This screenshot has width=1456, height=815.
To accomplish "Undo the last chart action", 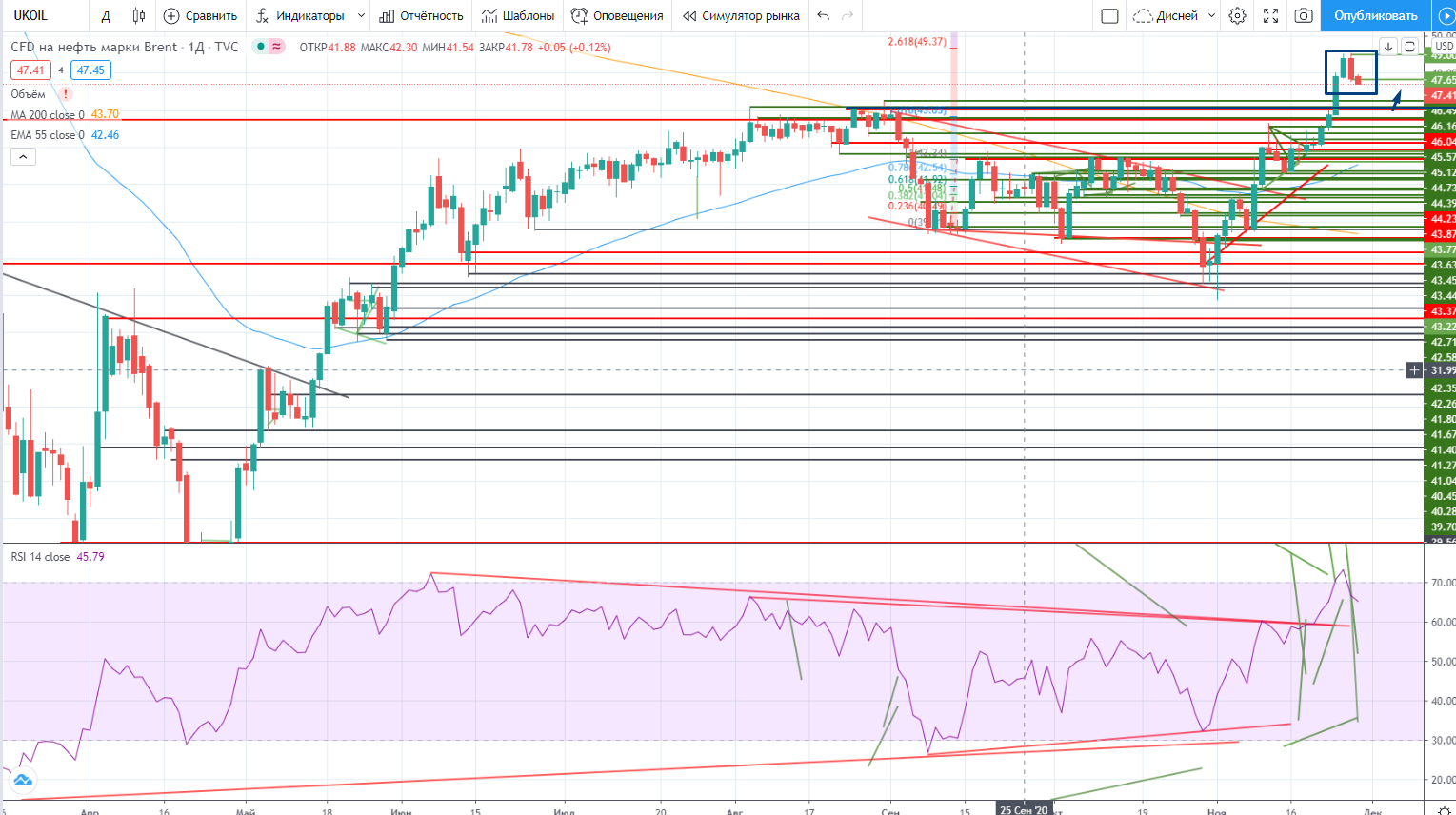I will 824,15.
